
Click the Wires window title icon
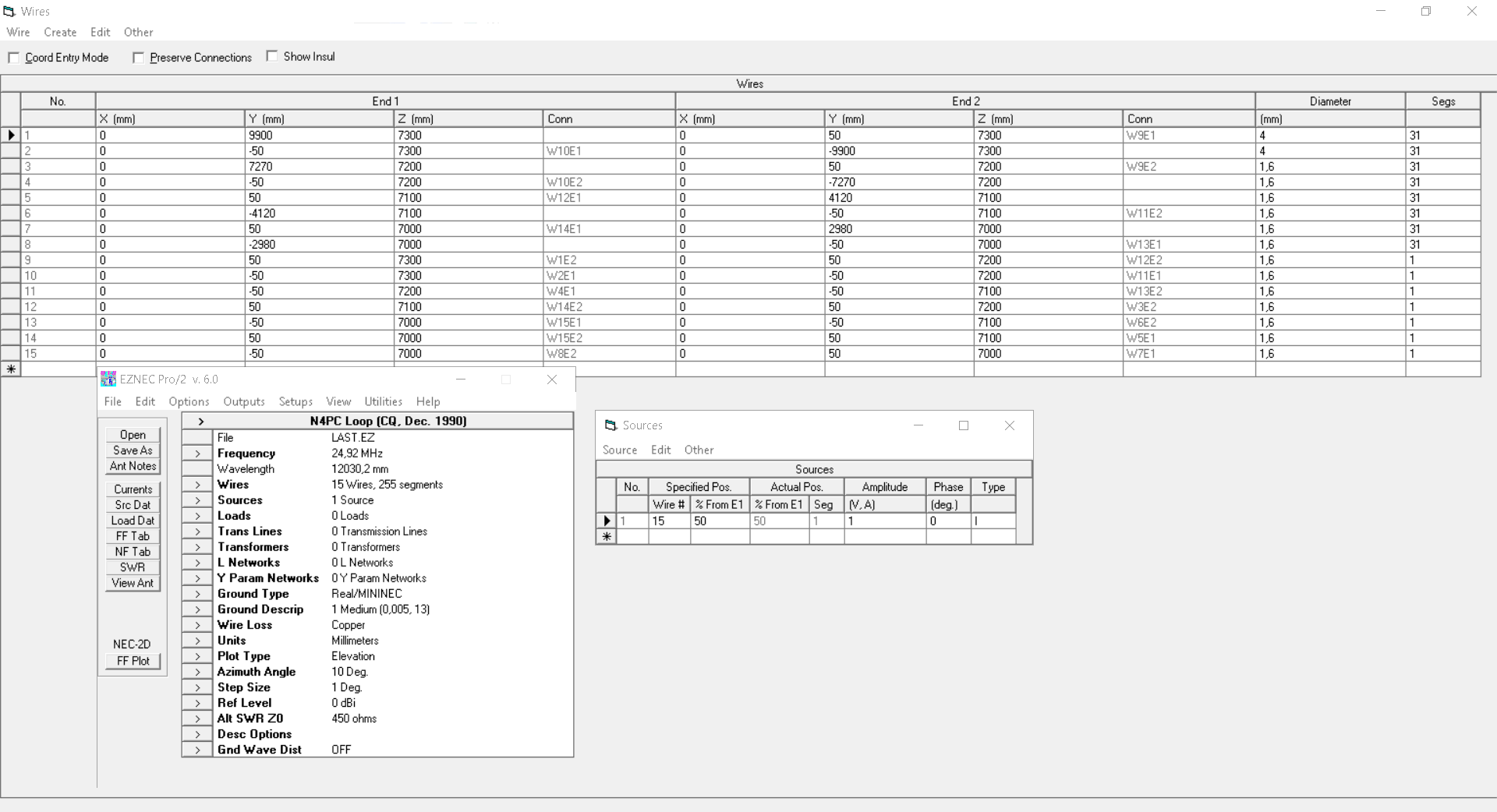click(x=9, y=11)
